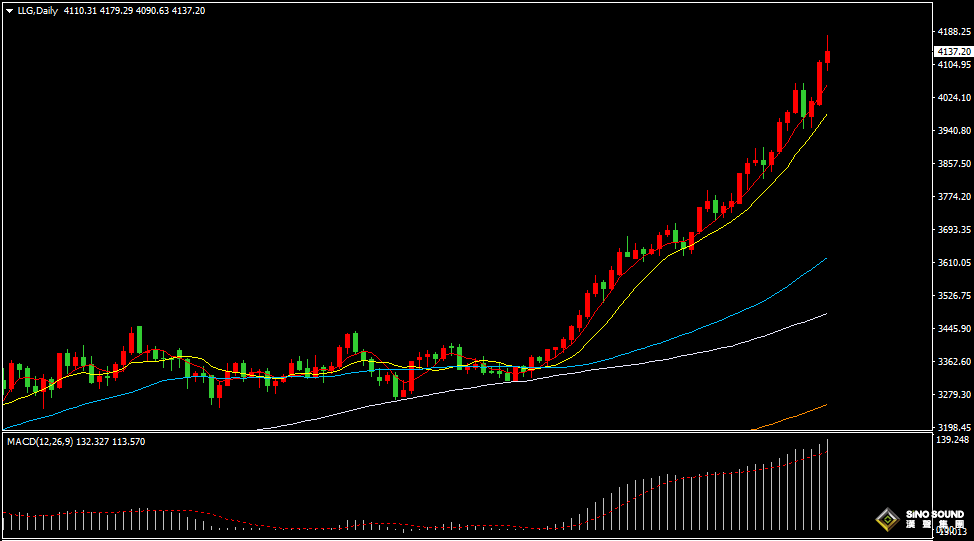Click the 139.248 MACD scale label
Screen dimensions: 974x541
[952, 440]
